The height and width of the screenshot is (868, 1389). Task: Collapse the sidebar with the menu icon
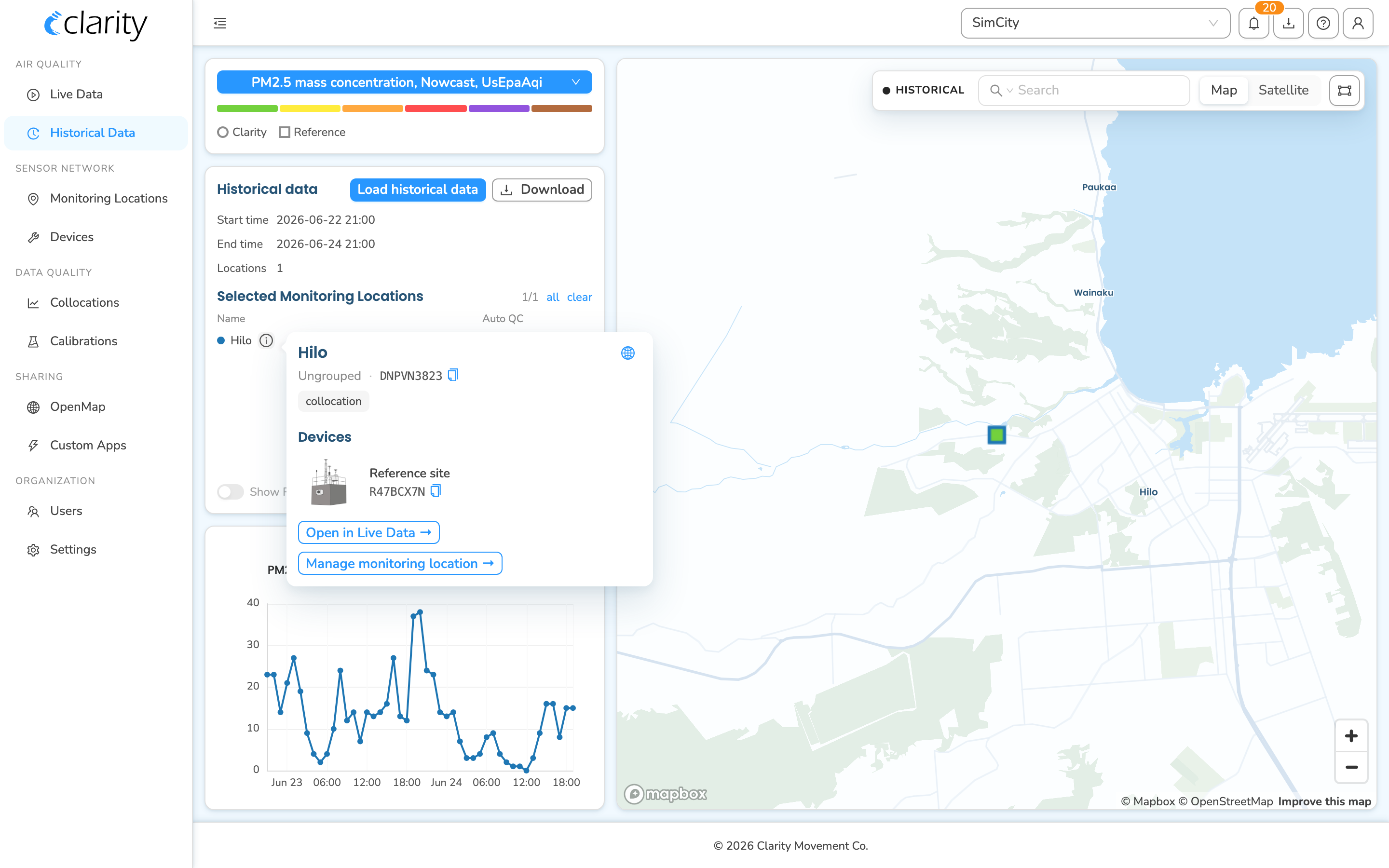(220, 23)
